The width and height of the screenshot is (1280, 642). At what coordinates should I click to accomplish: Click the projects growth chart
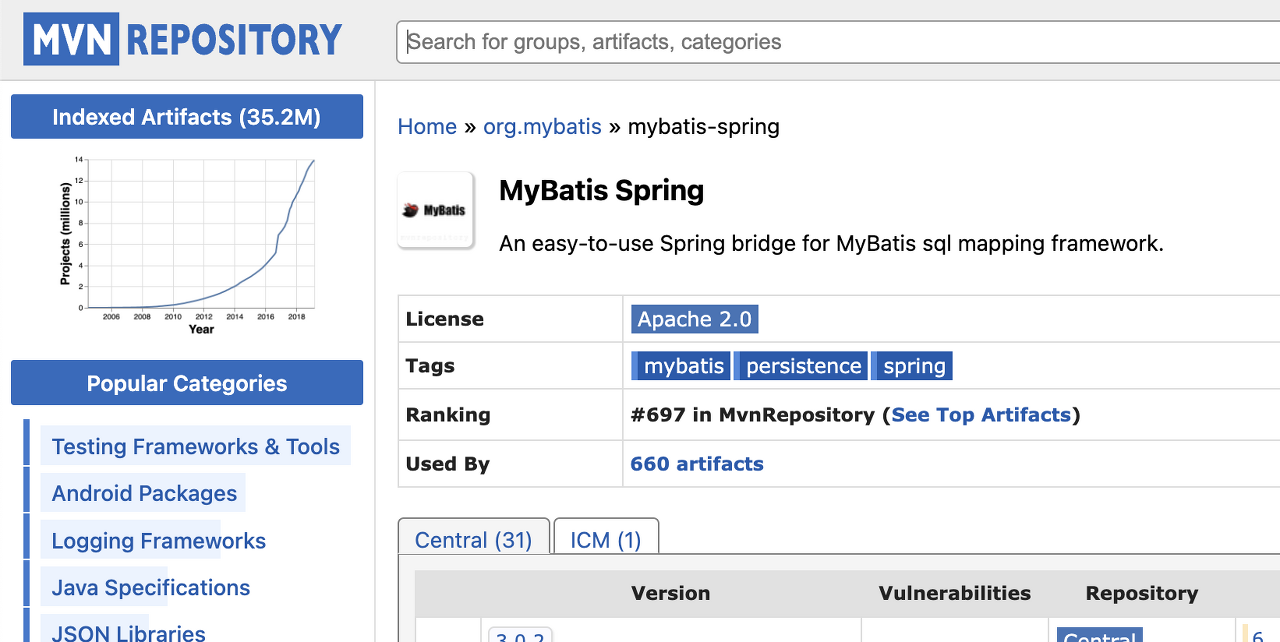(187, 244)
